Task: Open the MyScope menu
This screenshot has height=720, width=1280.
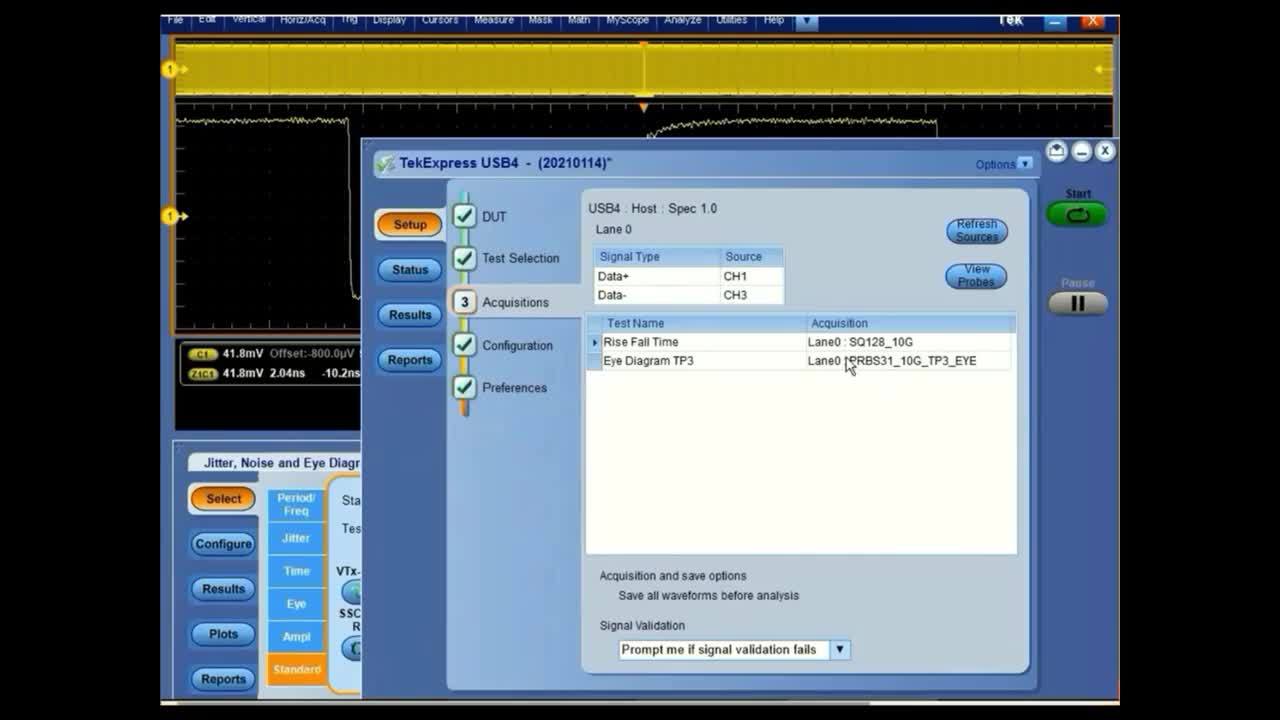Action: point(627,20)
